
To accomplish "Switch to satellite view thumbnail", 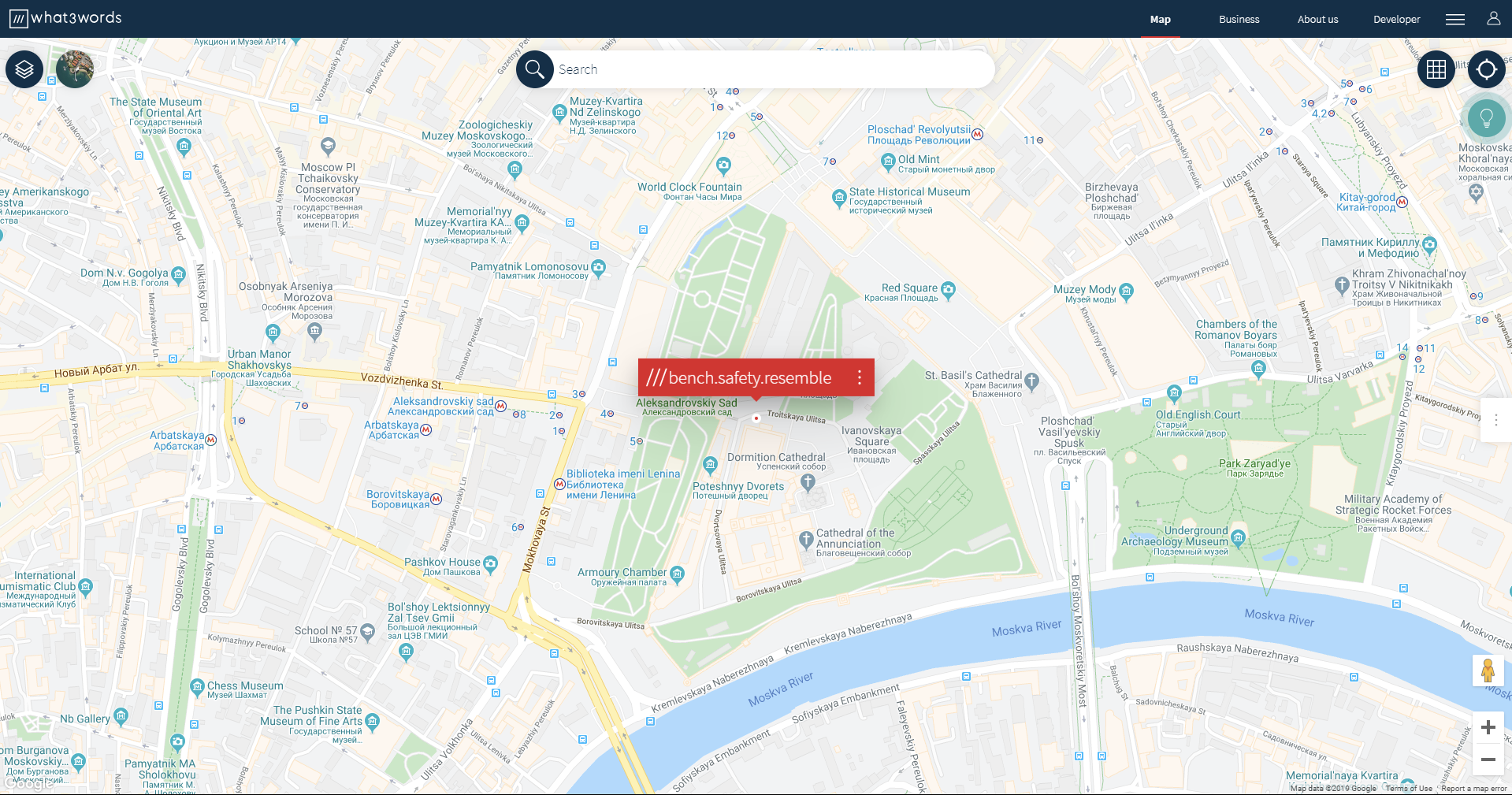I will pos(75,69).
